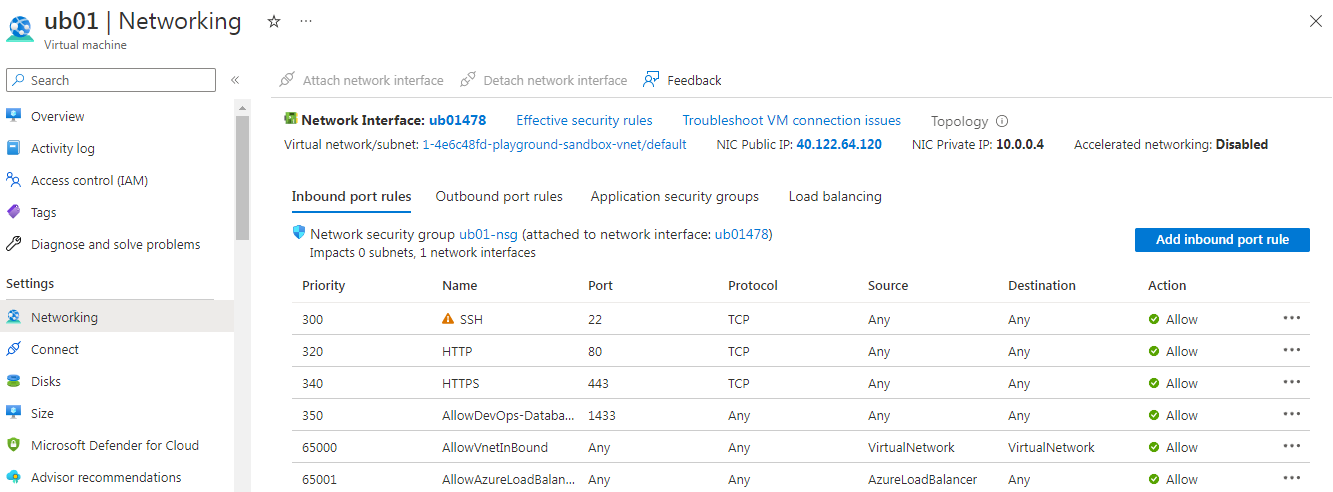Open ellipsis menu for SSH rule
The image size is (1333, 492).
pyautogui.click(x=1292, y=318)
